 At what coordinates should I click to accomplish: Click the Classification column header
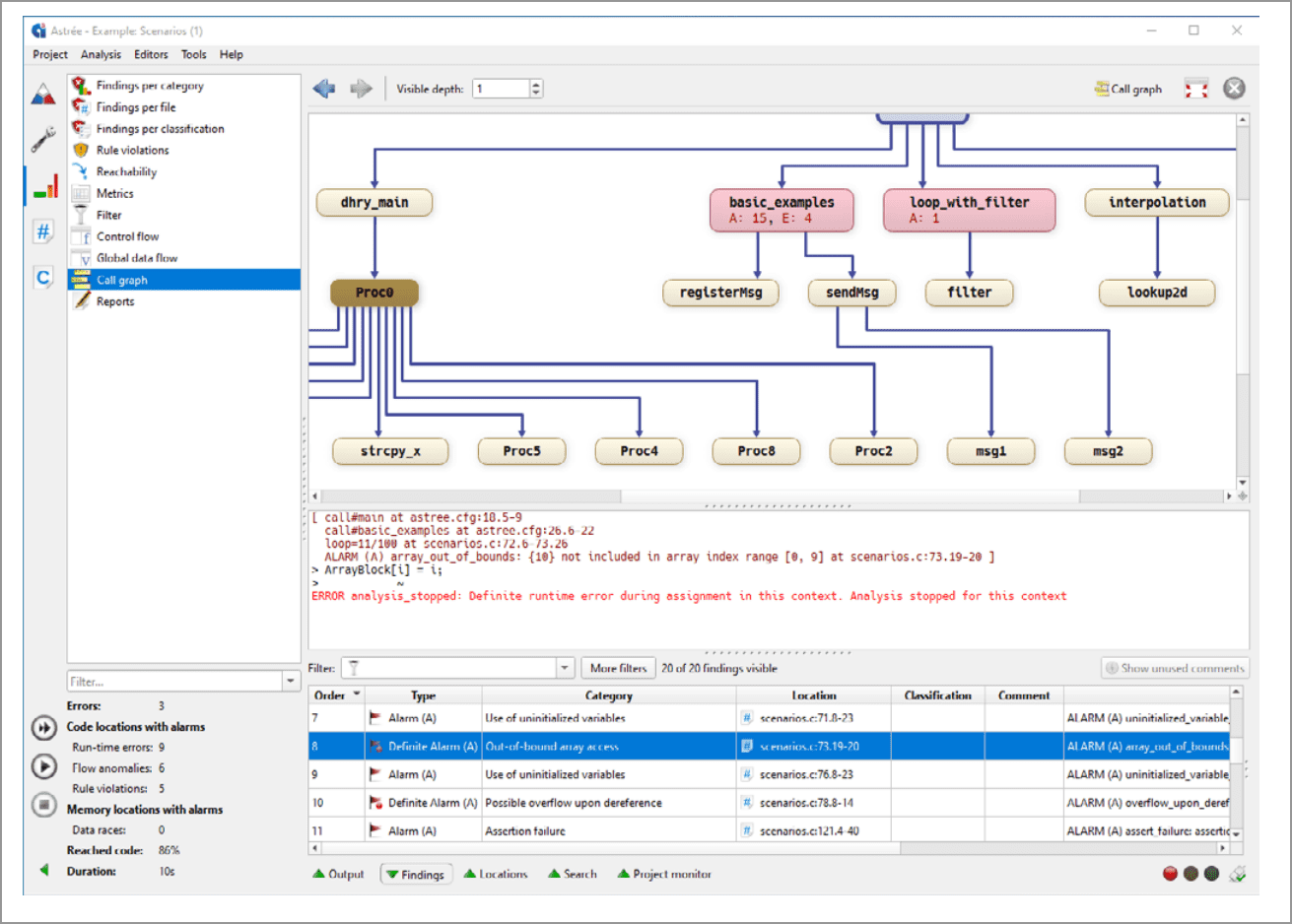point(937,695)
